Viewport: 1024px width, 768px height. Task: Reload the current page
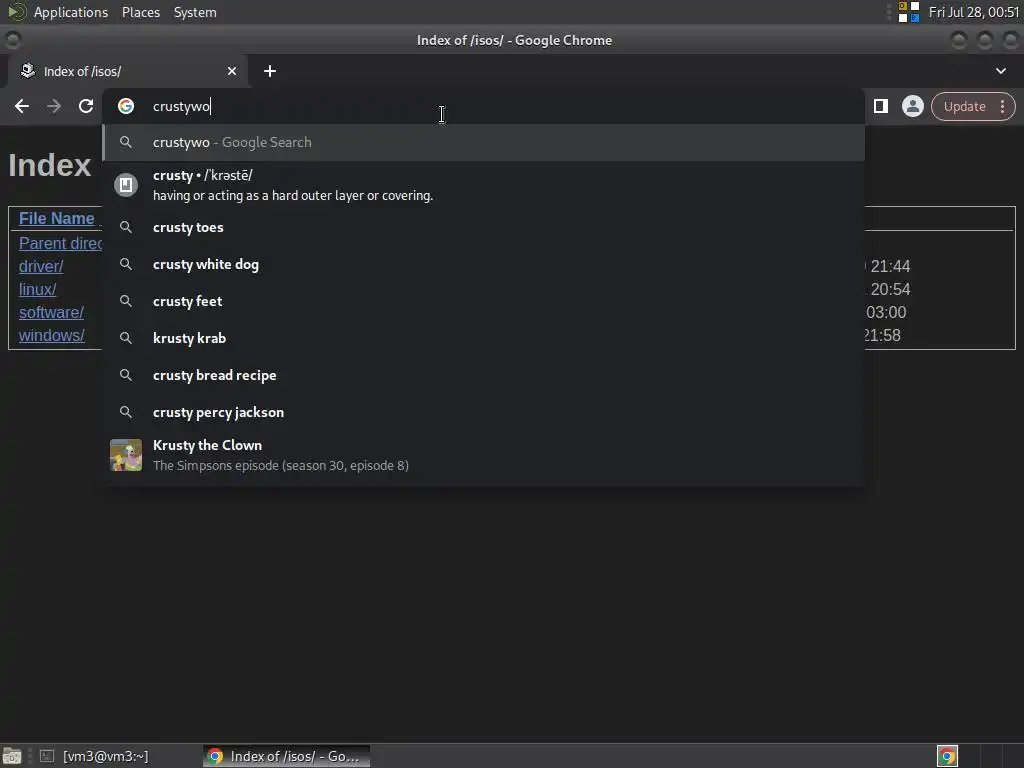[x=86, y=106]
